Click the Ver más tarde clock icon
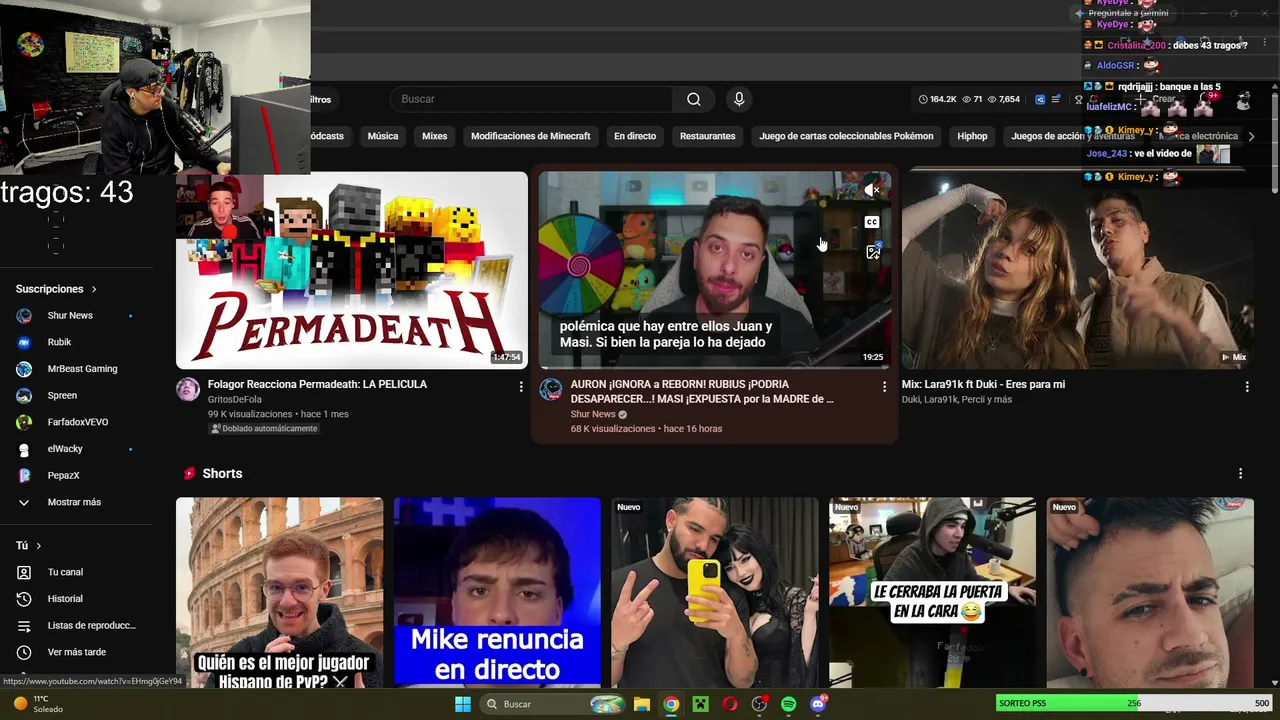The height and width of the screenshot is (720, 1280). (24, 652)
